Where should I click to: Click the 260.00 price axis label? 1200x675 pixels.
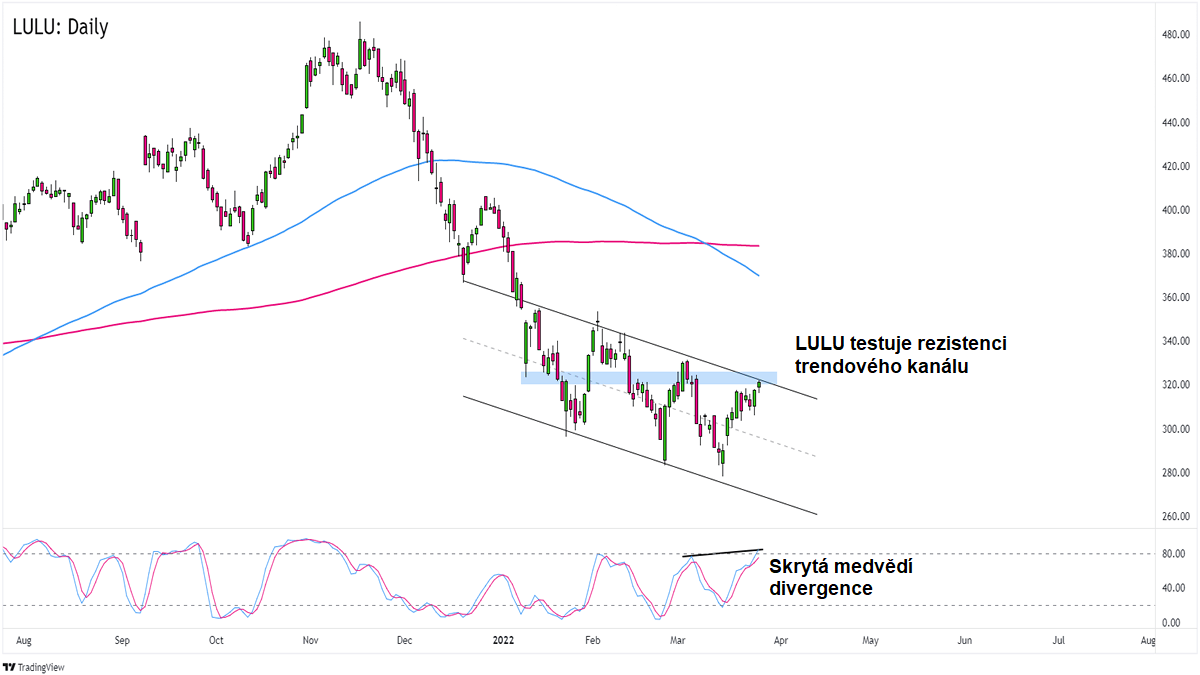1174,517
